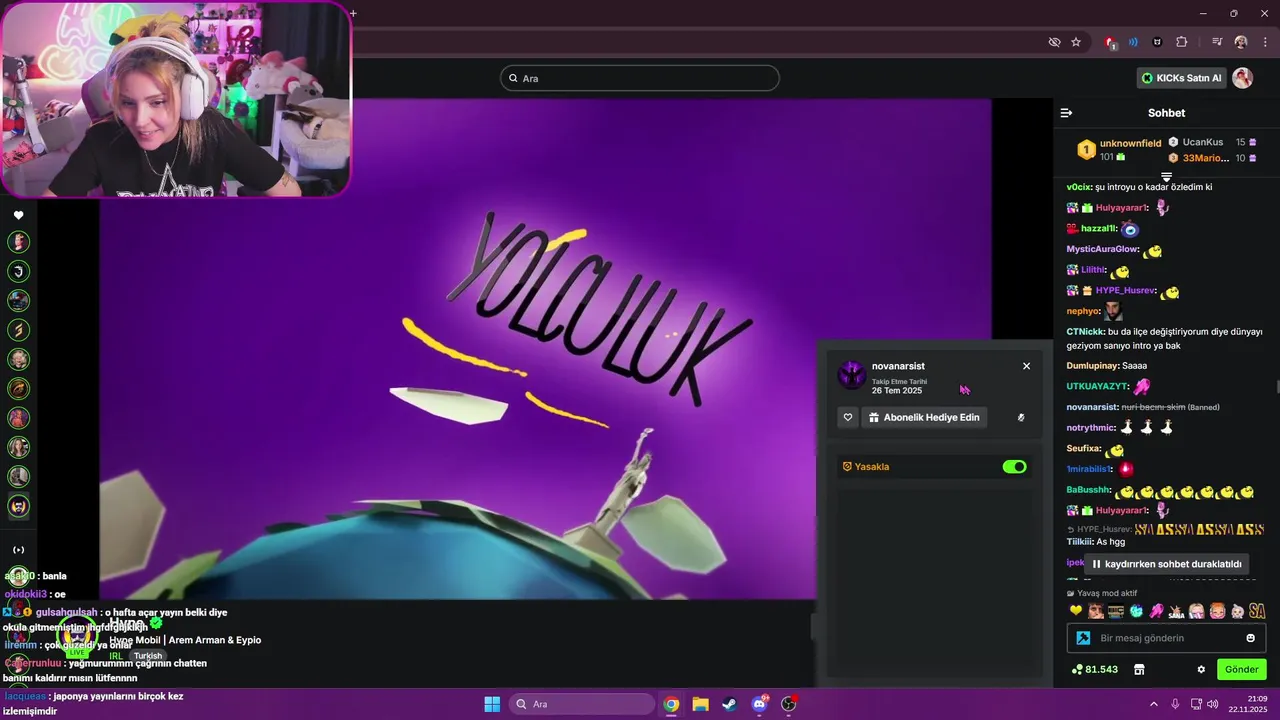Click username nephyo in chat
This screenshot has height=720, width=1280.
point(1083,311)
